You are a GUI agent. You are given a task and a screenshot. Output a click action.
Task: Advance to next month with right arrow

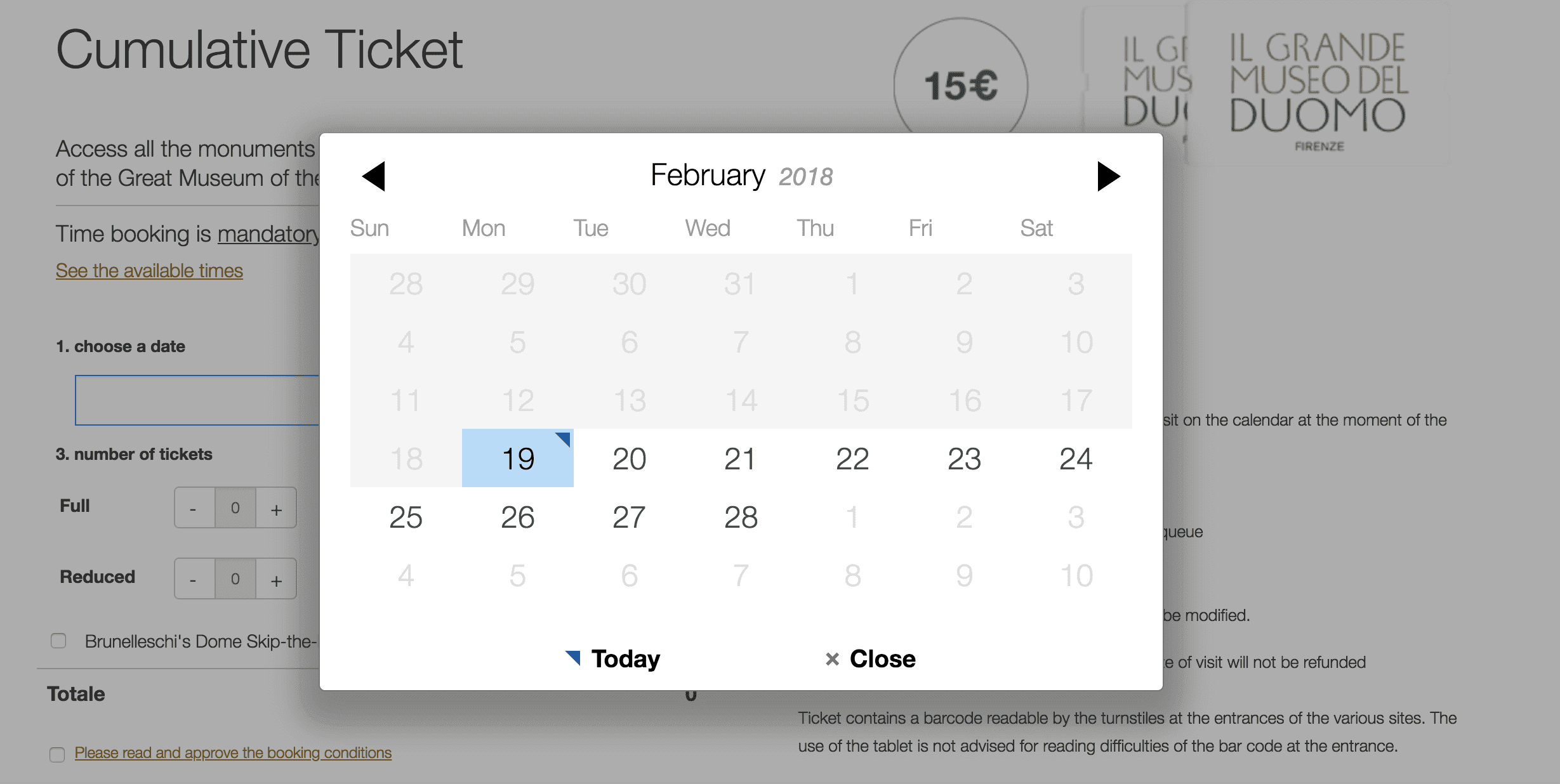point(1109,176)
